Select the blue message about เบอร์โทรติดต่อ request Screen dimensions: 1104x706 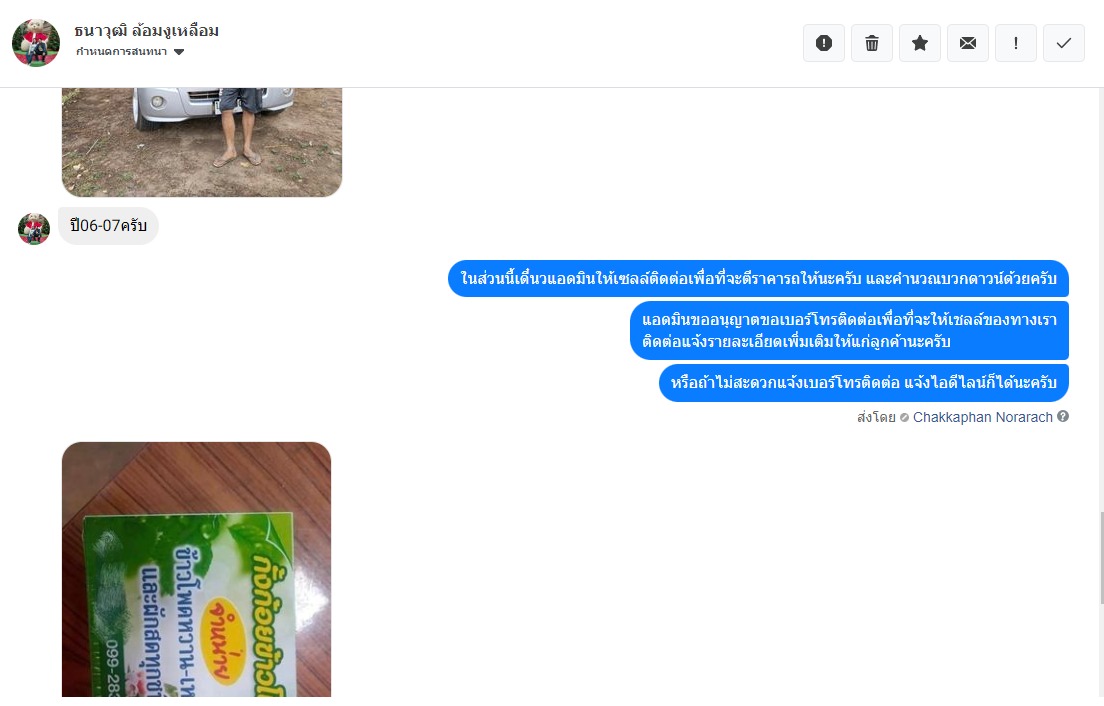tap(849, 331)
